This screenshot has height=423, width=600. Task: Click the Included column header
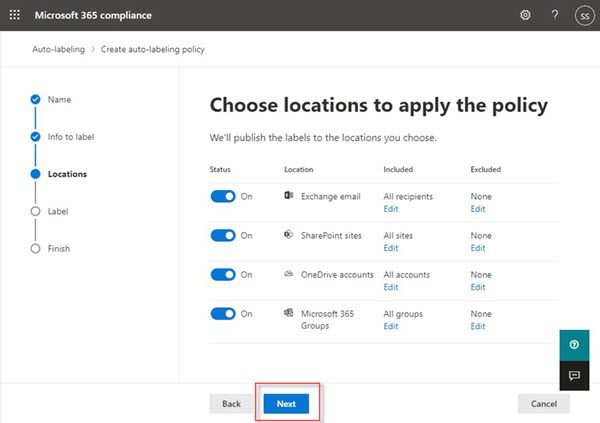(x=398, y=169)
